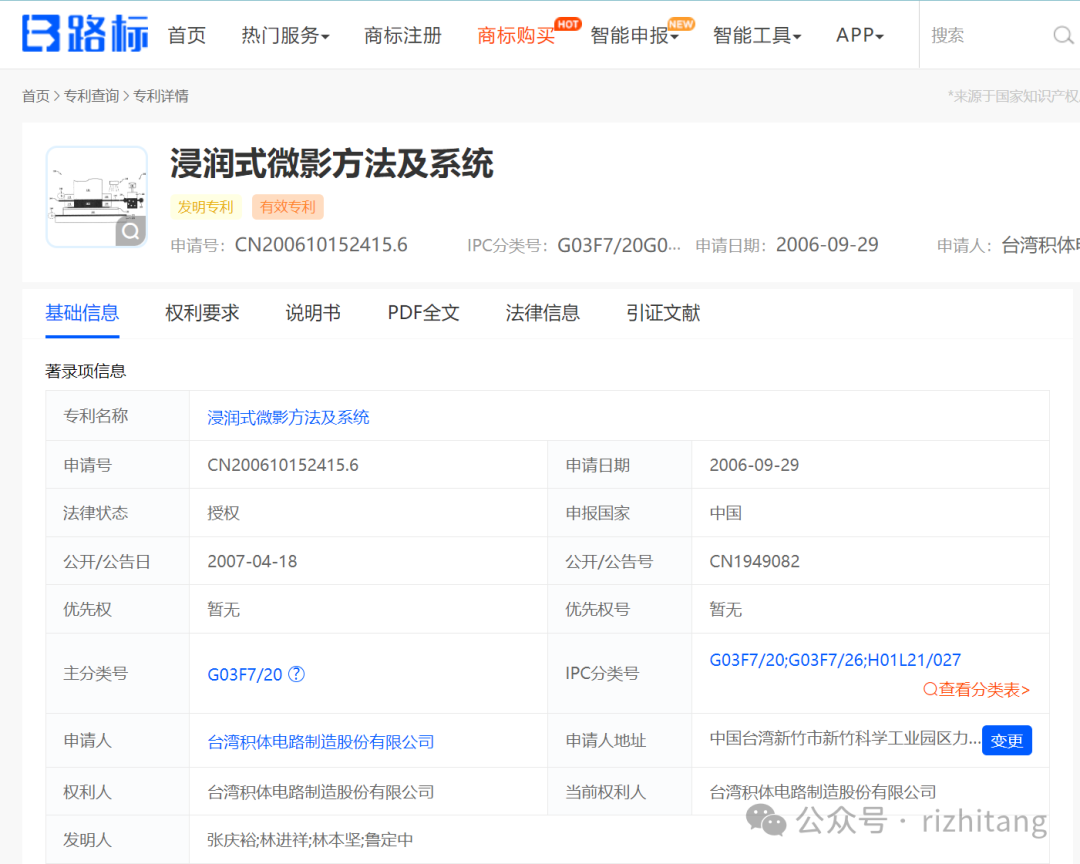Select the 当前权利人 company name

[823, 792]
